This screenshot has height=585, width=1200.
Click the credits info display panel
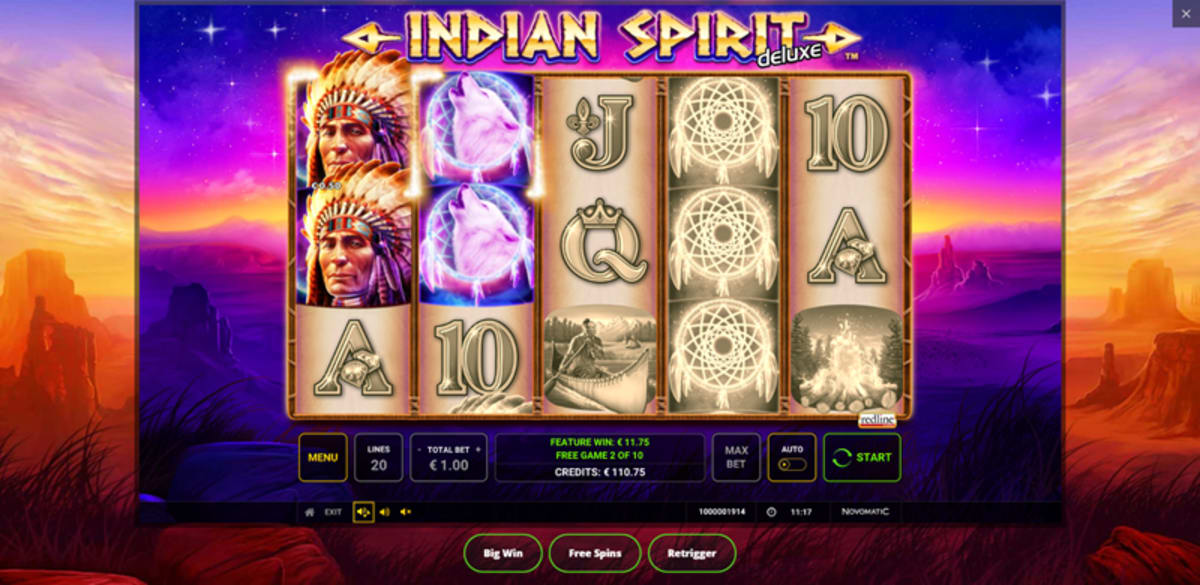[600, 457]
